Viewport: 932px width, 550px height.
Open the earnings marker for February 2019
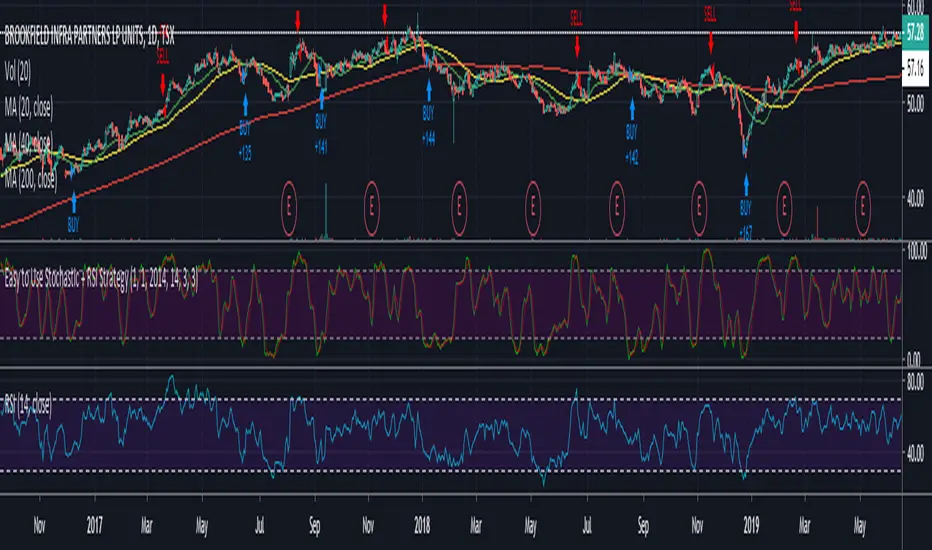pyautogui.click(x=784, y=208)
